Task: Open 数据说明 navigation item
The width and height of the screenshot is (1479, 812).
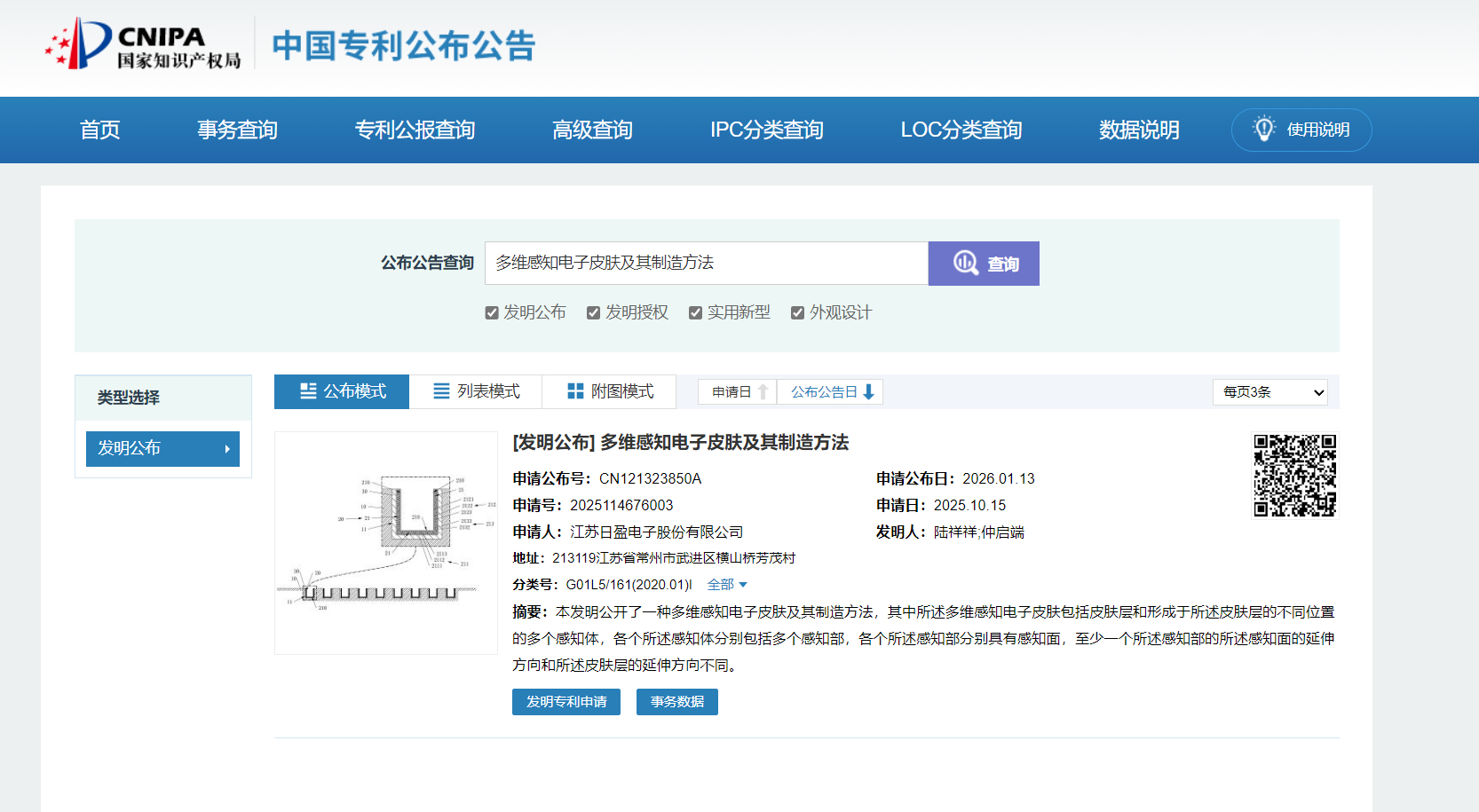Action: coord(1139,130)
